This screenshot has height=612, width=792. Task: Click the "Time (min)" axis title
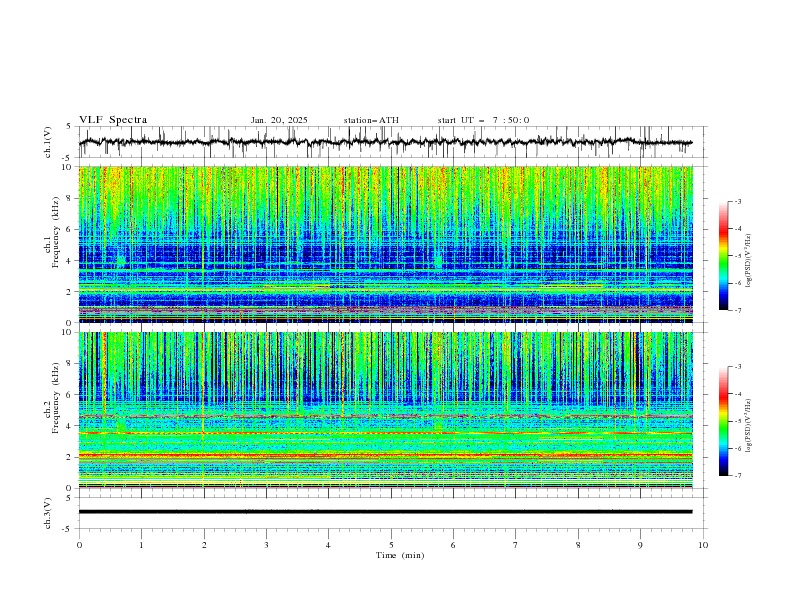pos(400,555)
